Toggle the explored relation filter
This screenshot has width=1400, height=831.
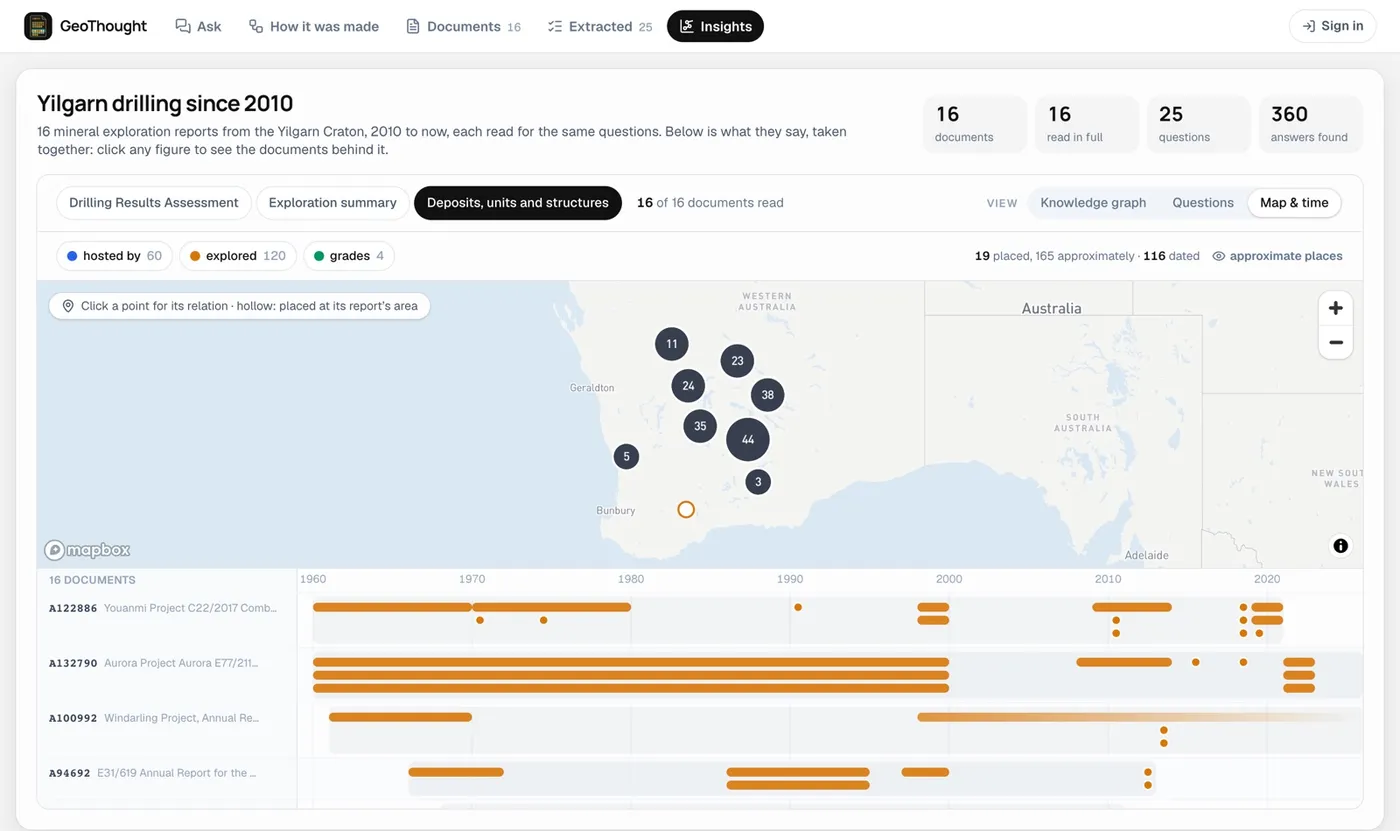click(x=238, y=256)
